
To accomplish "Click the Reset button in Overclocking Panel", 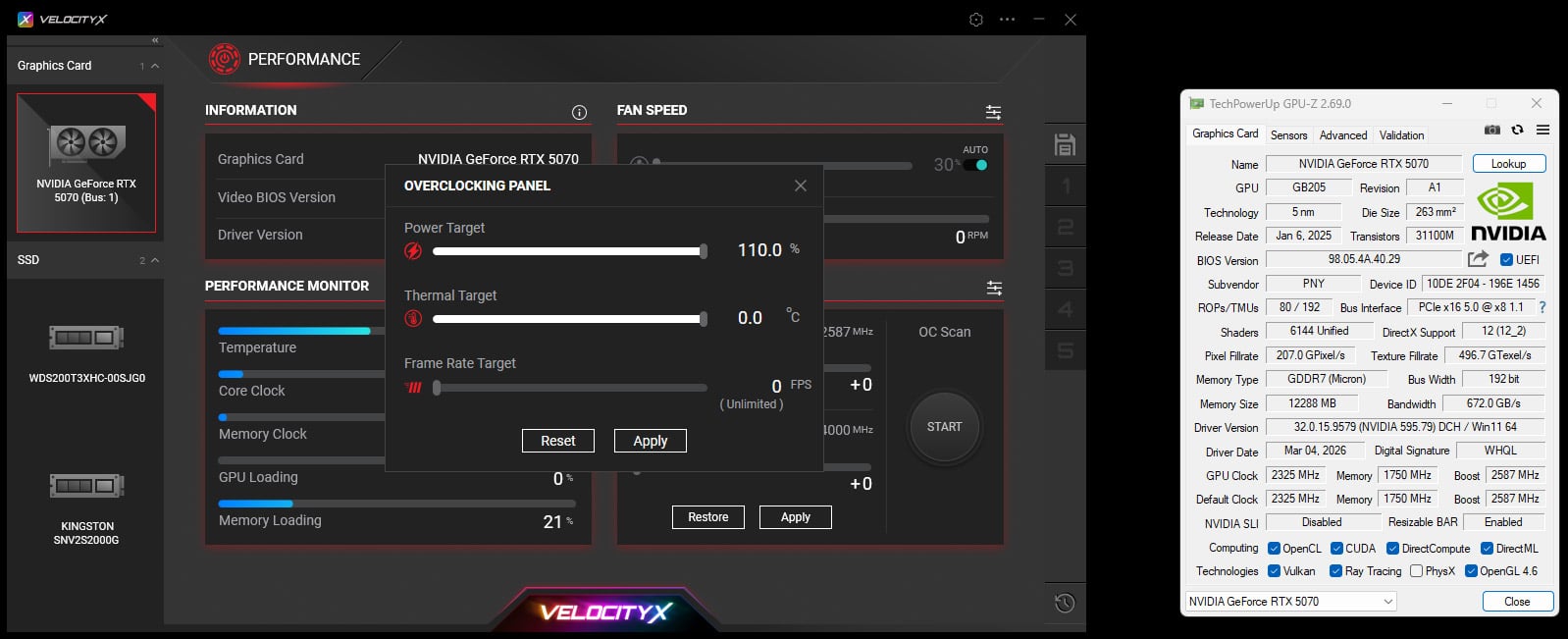I will pos(558,441).
